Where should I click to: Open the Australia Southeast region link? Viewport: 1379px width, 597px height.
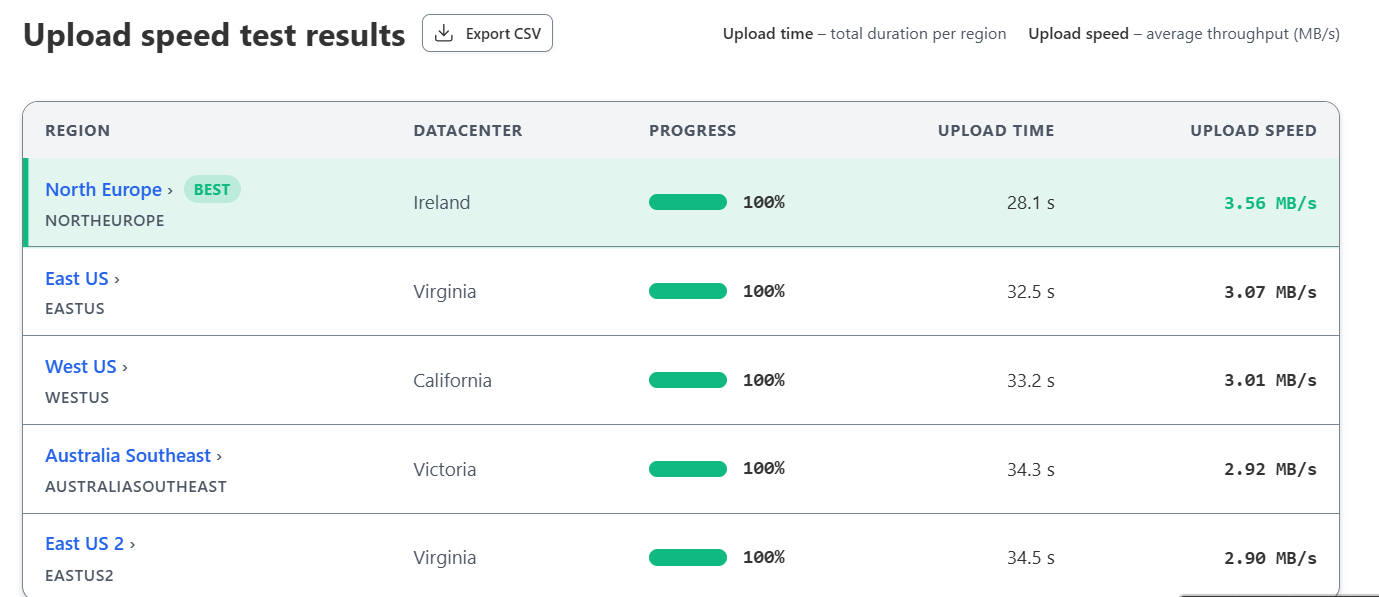tap(128, 456)
